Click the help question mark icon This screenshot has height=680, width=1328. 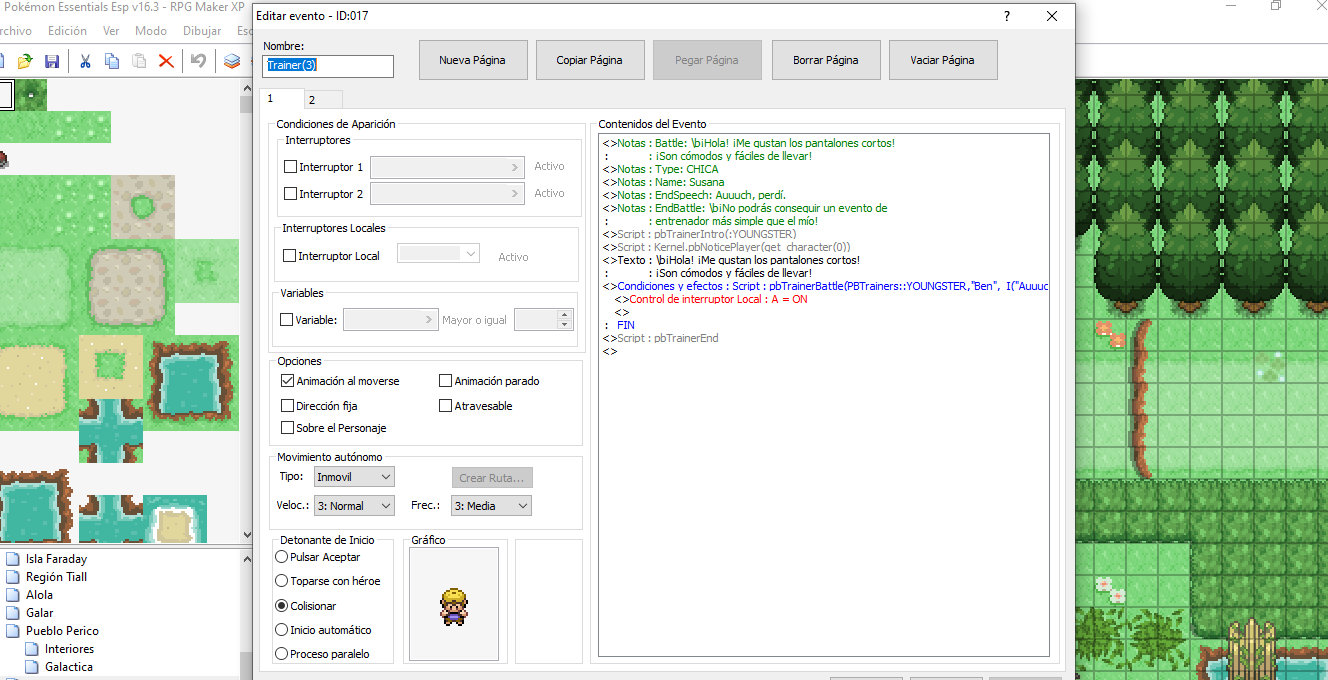click(x=1006, y=16)
